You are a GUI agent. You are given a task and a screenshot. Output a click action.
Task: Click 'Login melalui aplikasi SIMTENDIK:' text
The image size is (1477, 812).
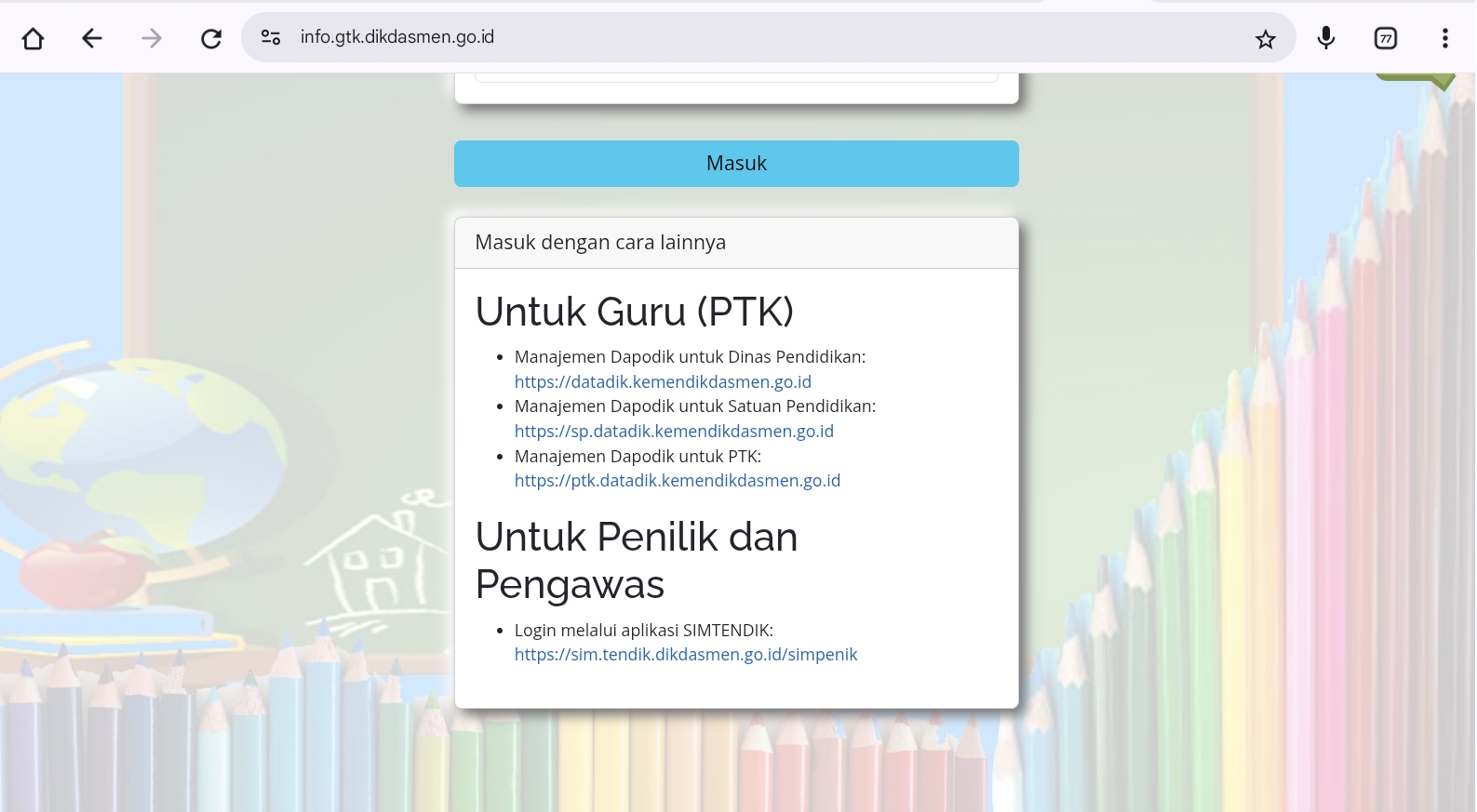644,630
